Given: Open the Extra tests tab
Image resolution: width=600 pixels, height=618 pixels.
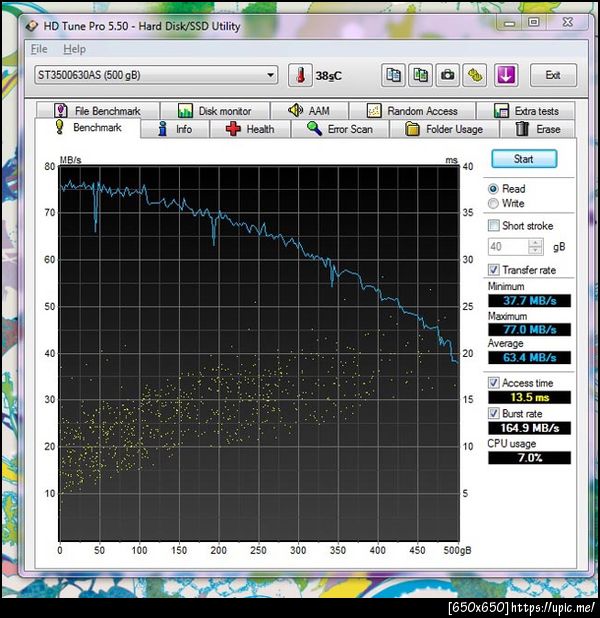Looking at the screenshot, I should pyautogui.click(x=526, y=111).
